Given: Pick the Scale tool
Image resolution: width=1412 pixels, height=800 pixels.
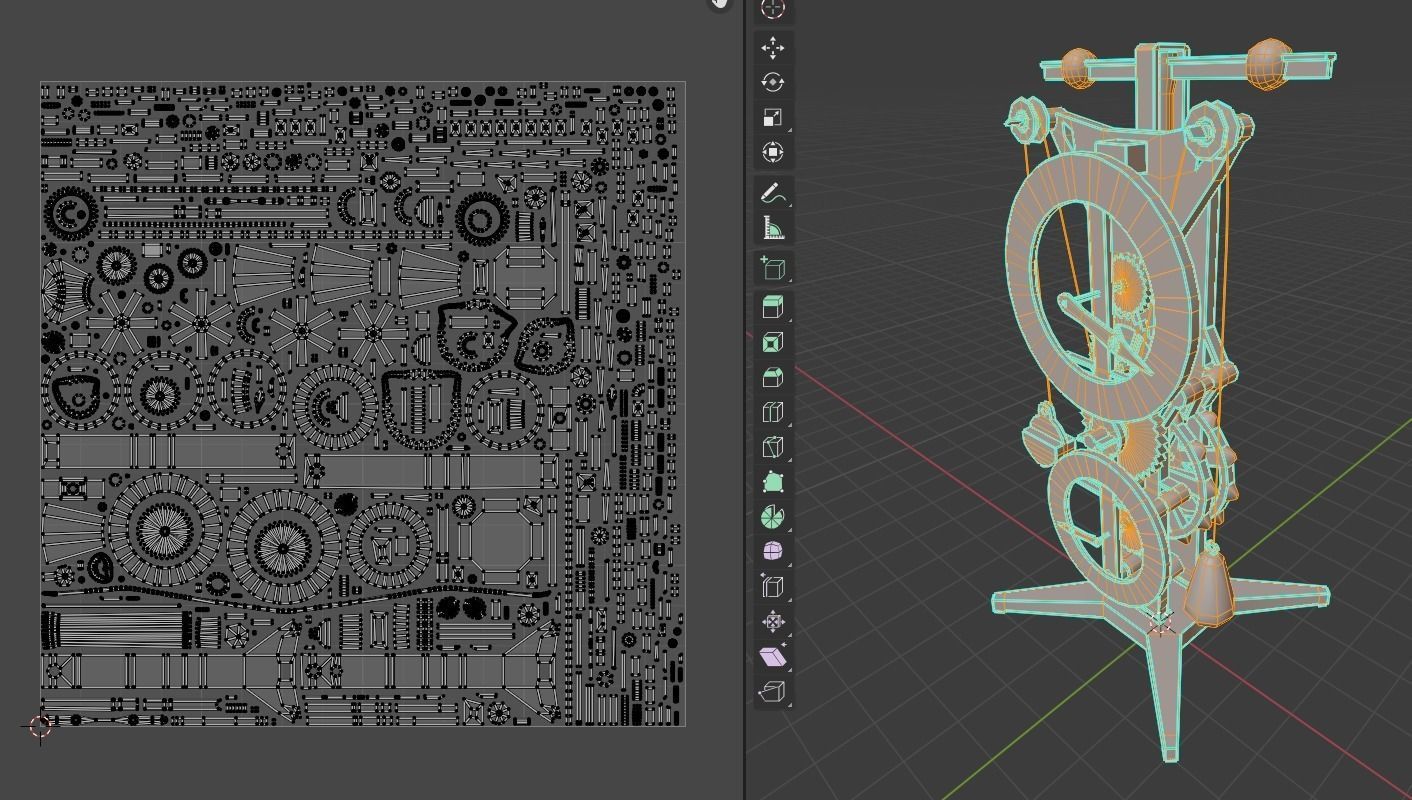Looking at the screenshot, I should pos(772,118).
